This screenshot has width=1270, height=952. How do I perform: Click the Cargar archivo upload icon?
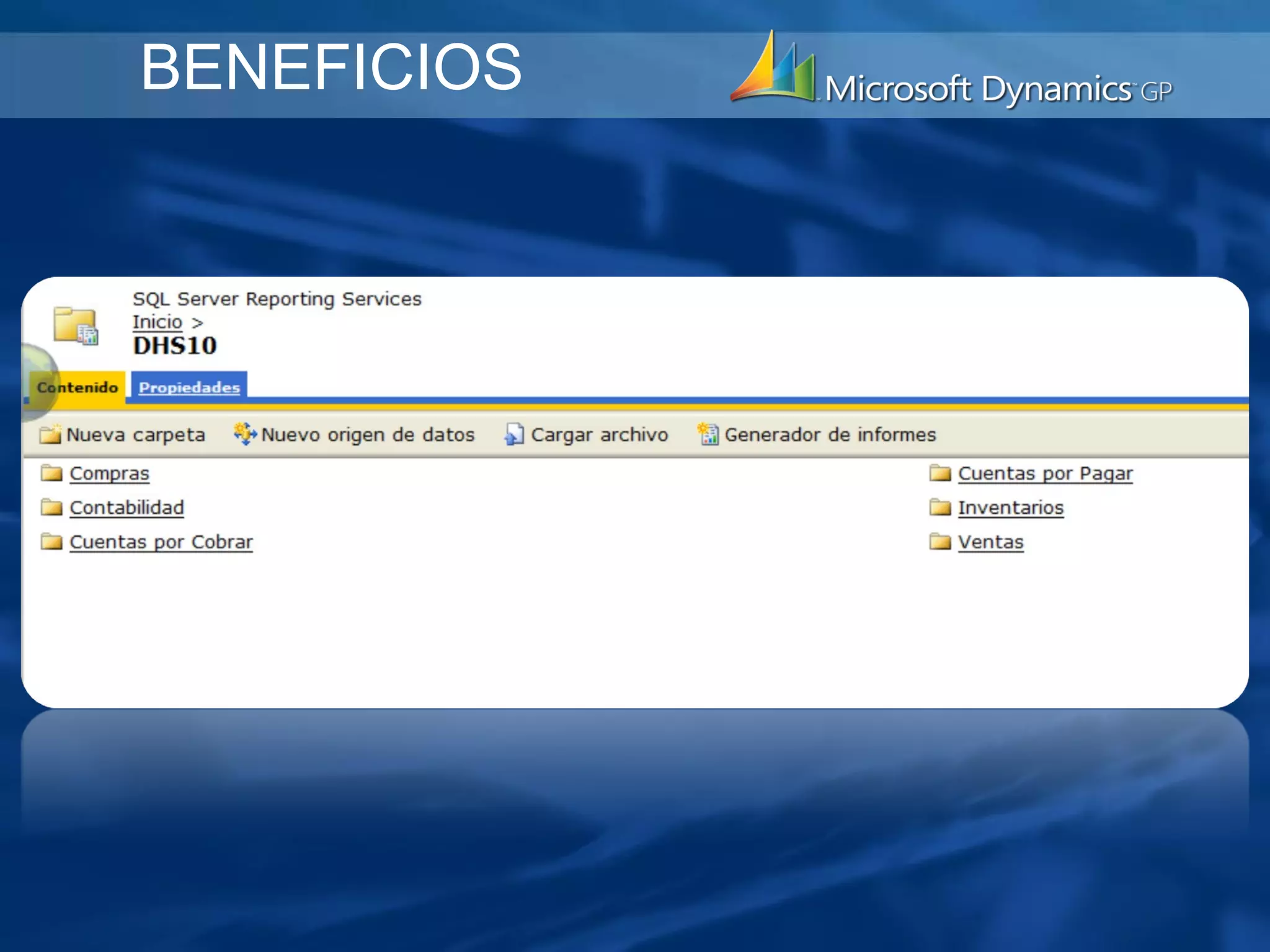(514, 434)
